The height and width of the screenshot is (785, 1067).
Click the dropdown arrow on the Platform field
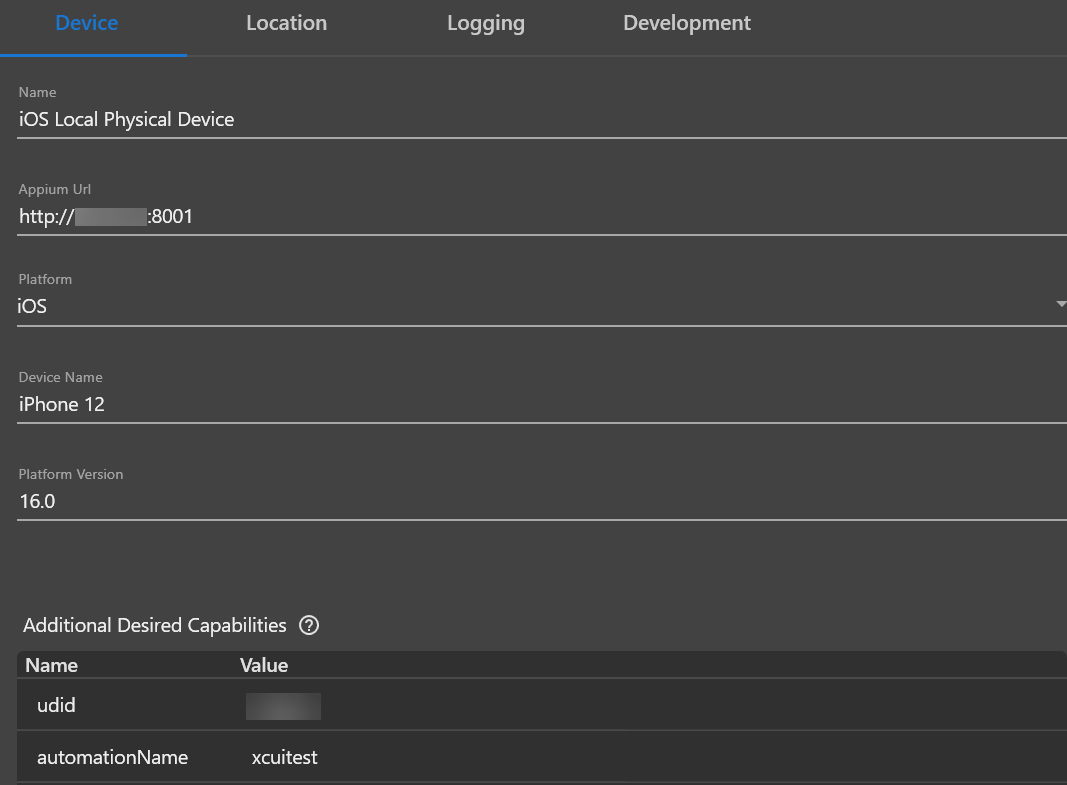point(1059,304)
